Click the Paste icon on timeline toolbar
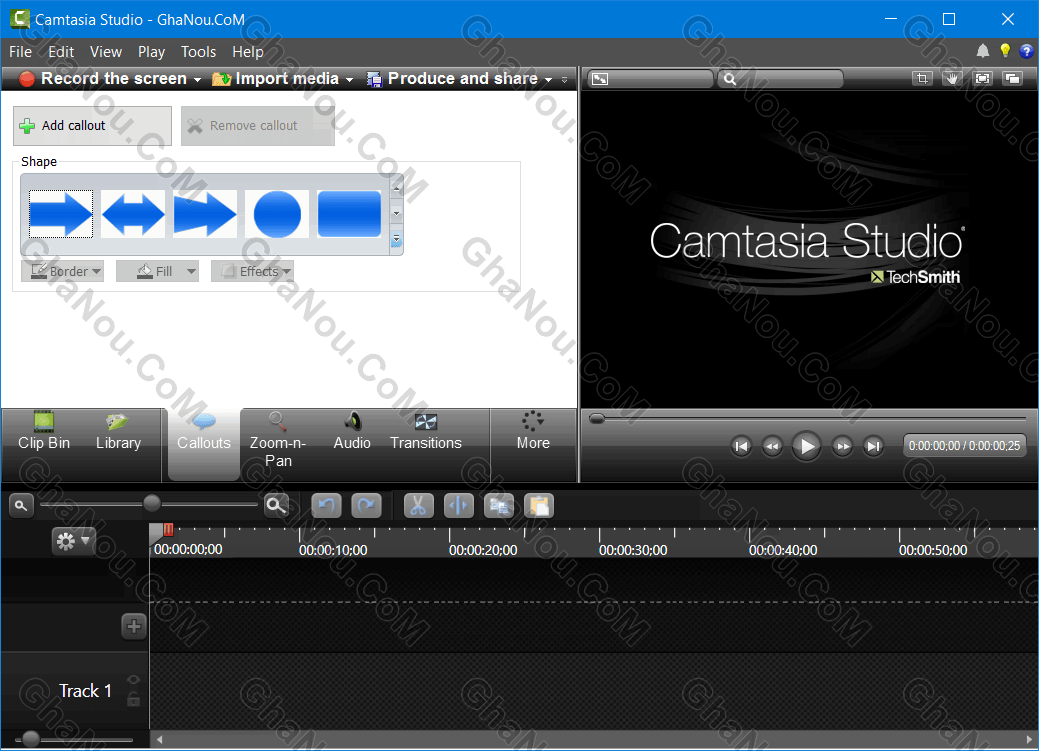 (x=539, y=506)
